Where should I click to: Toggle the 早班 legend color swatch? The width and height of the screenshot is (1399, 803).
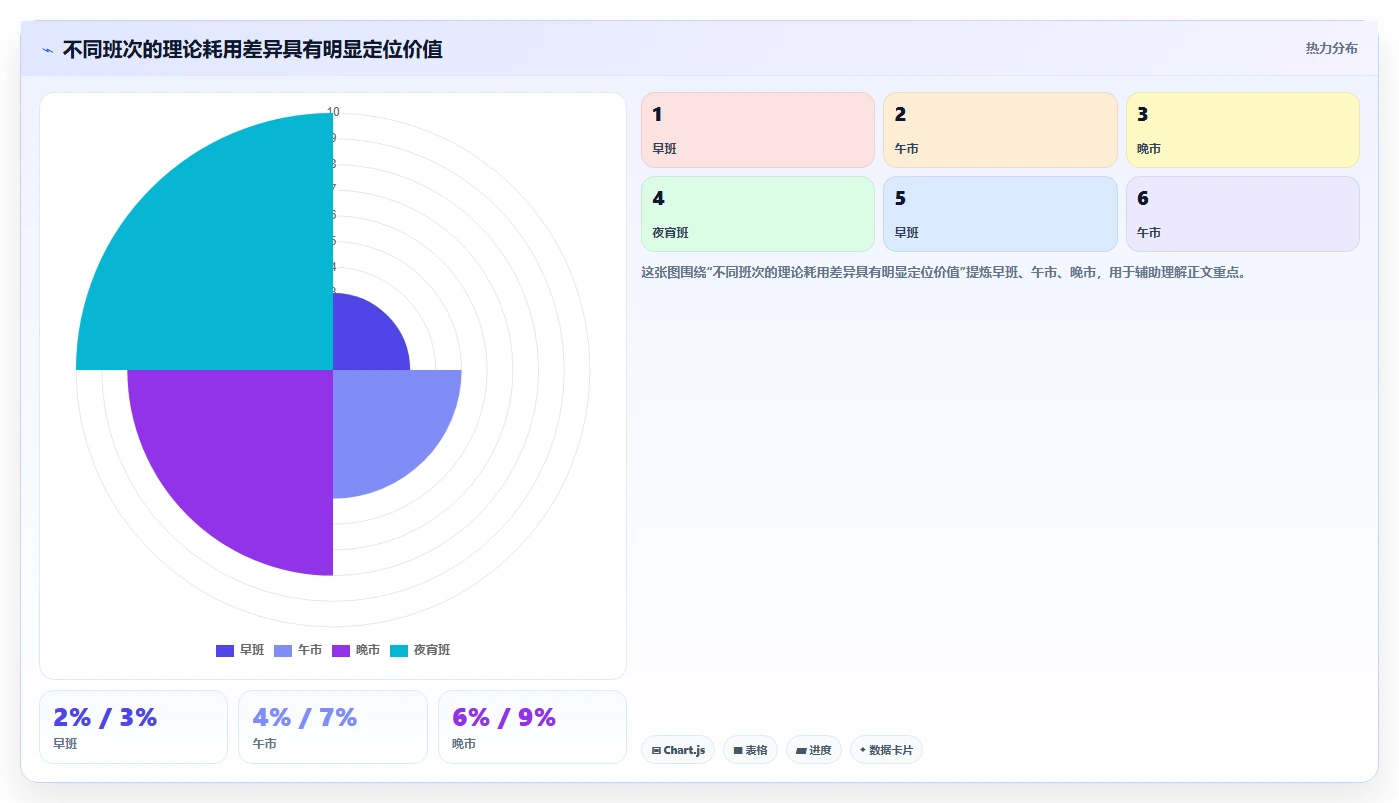225,651
